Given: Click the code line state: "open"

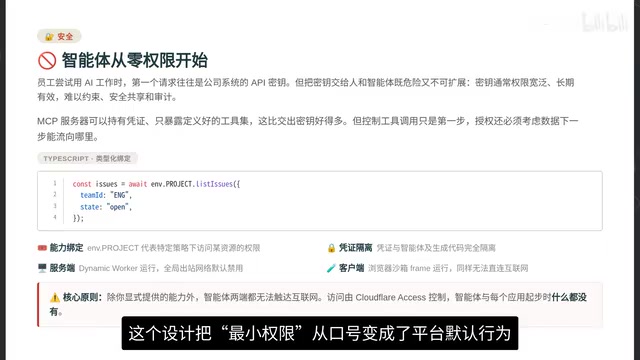Looking at the screenshot, I should (x=106, y=207).
